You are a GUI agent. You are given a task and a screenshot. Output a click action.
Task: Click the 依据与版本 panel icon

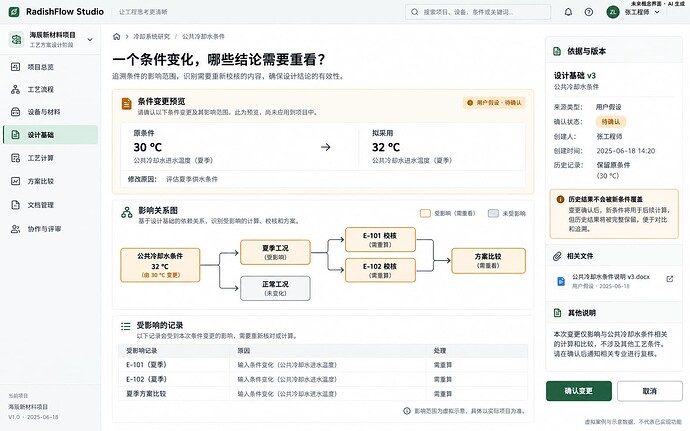[557, 52]
